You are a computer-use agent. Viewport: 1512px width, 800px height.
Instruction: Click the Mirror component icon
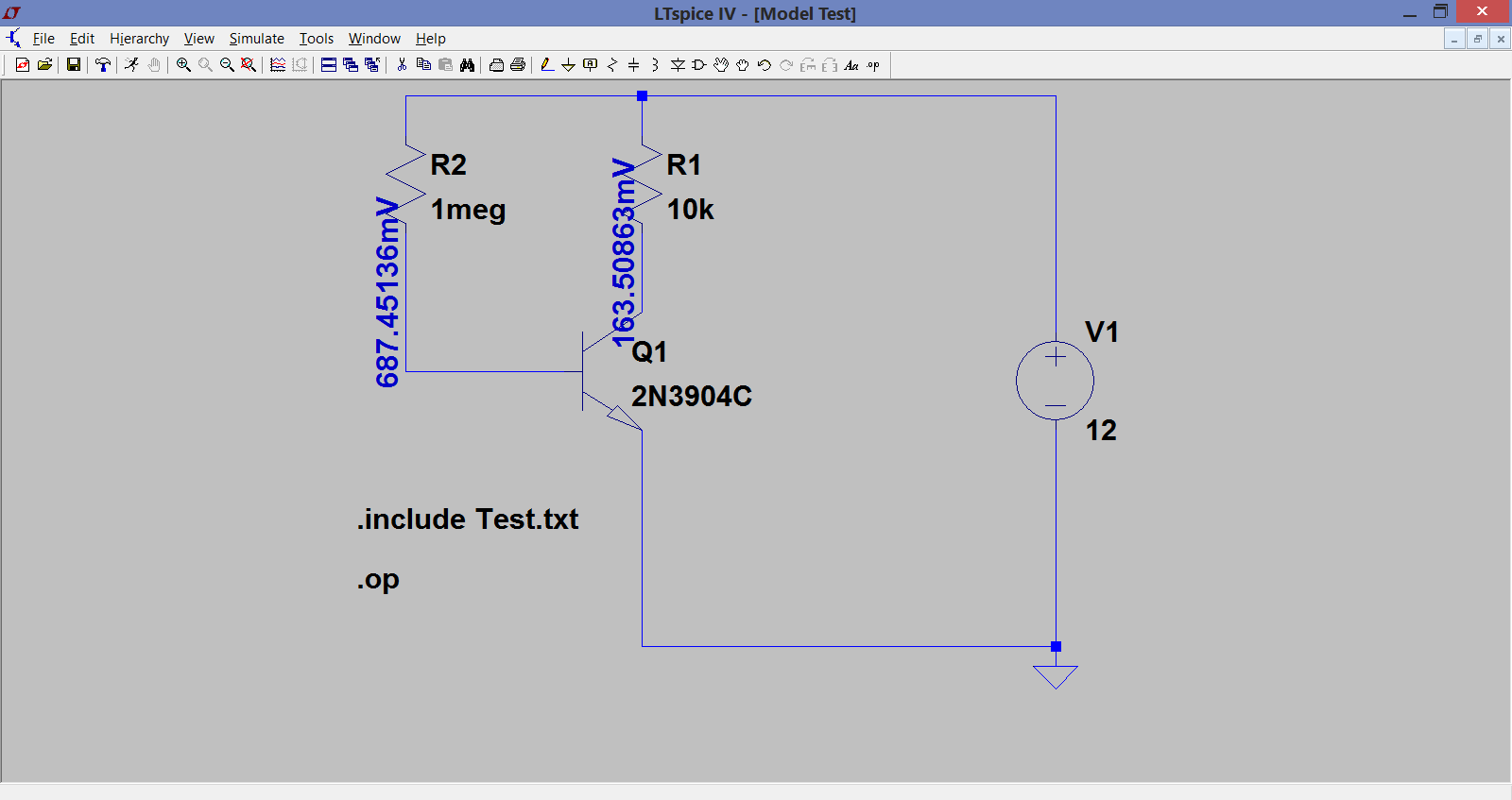click(x=830, y=65)
